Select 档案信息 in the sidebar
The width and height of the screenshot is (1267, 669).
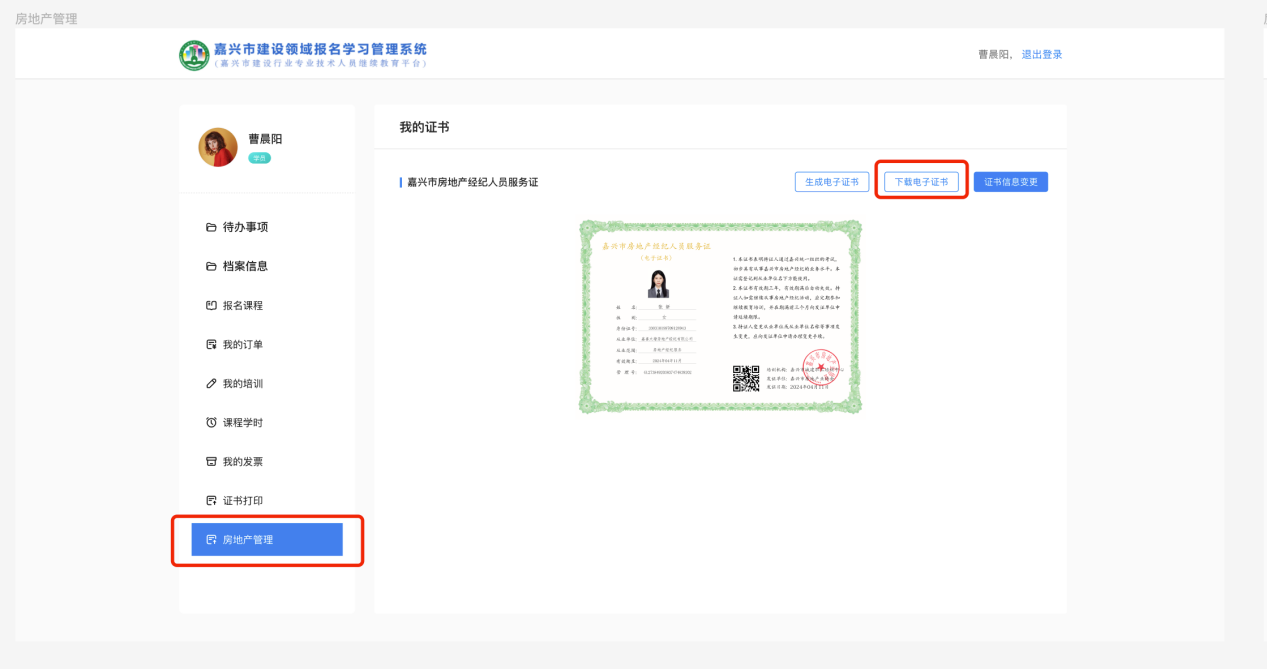245,266
